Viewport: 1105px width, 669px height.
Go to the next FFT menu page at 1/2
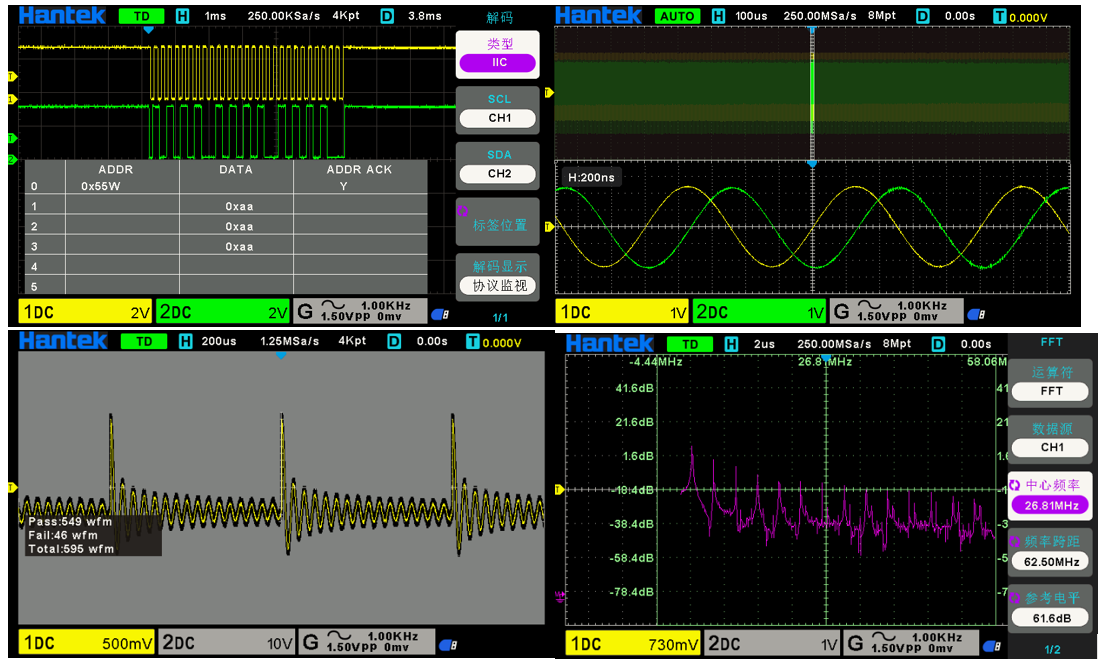point(1052,650)
